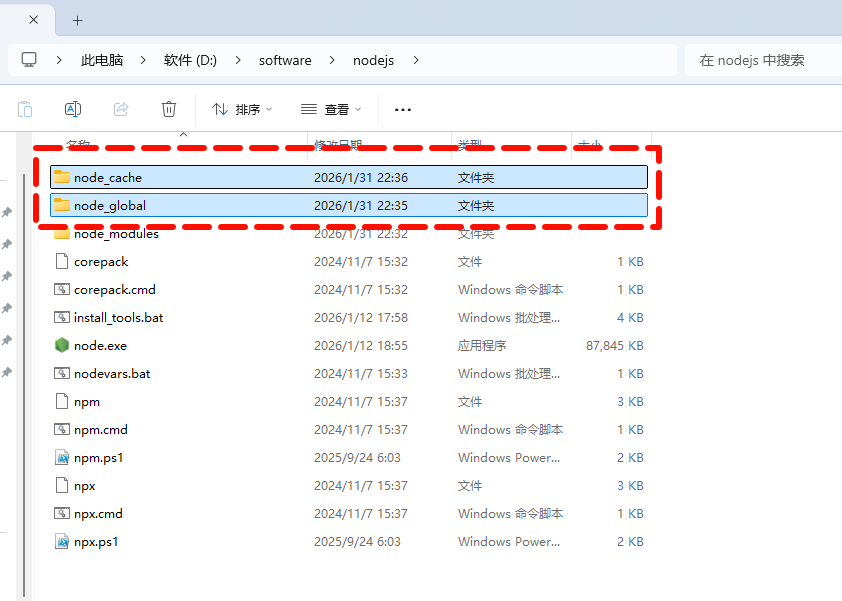Viewport: 842px width, 601px height.
Task: Select the nodevars.bat file
Action: [349, 373]
